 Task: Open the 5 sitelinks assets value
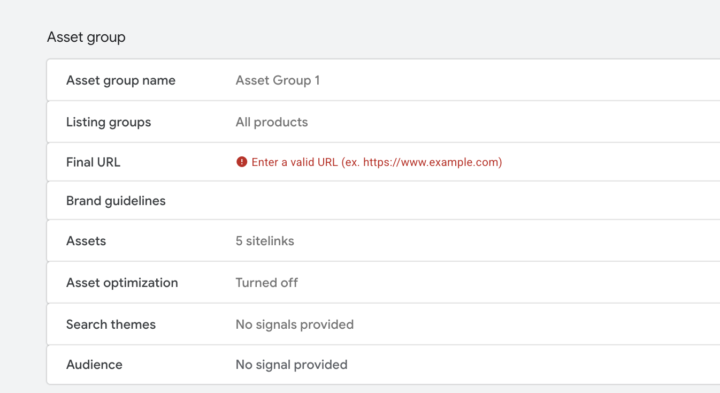pyautogui.click(x=265, y=241)
